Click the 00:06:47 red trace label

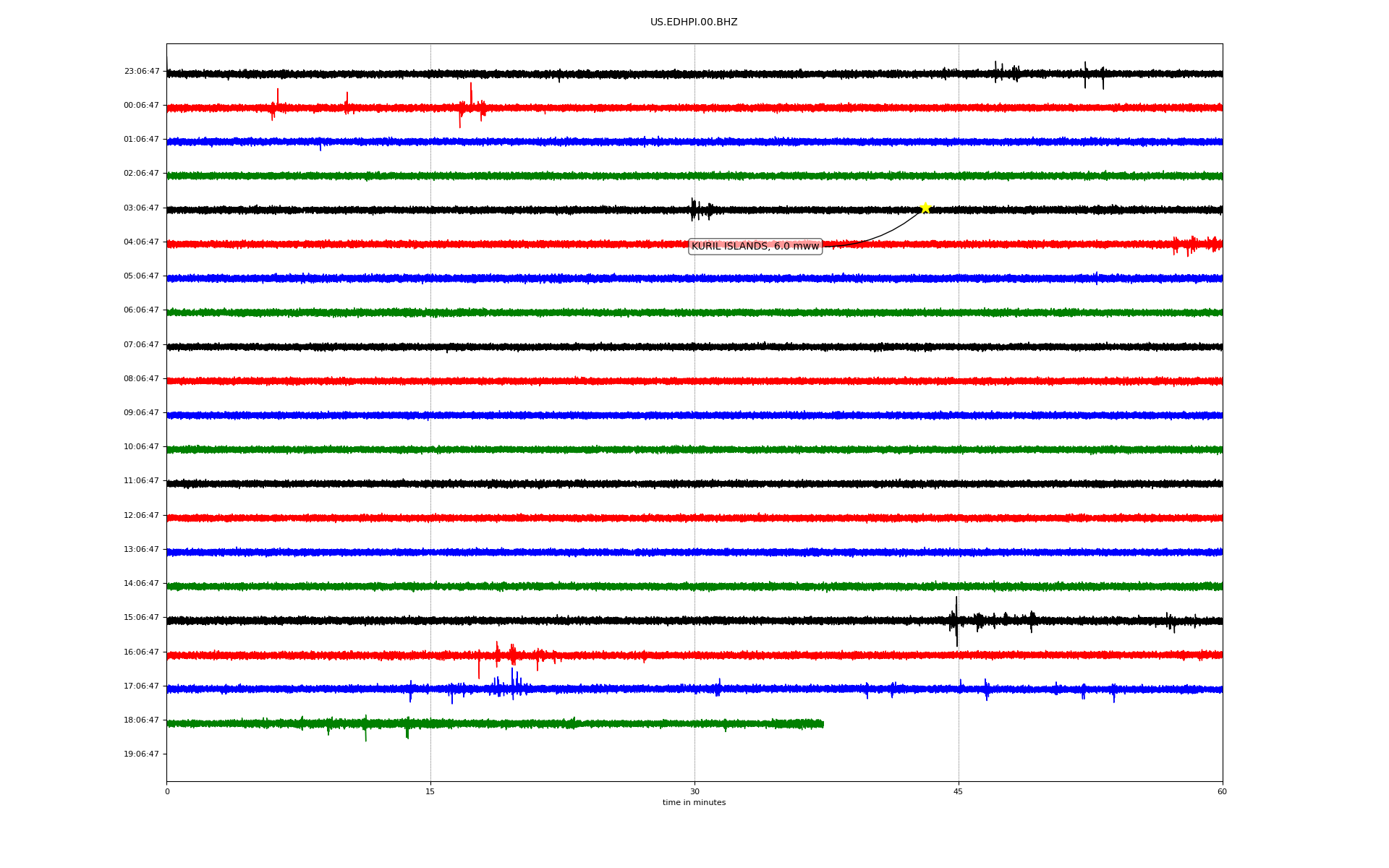pyautogui.click(x=142, y=106)
